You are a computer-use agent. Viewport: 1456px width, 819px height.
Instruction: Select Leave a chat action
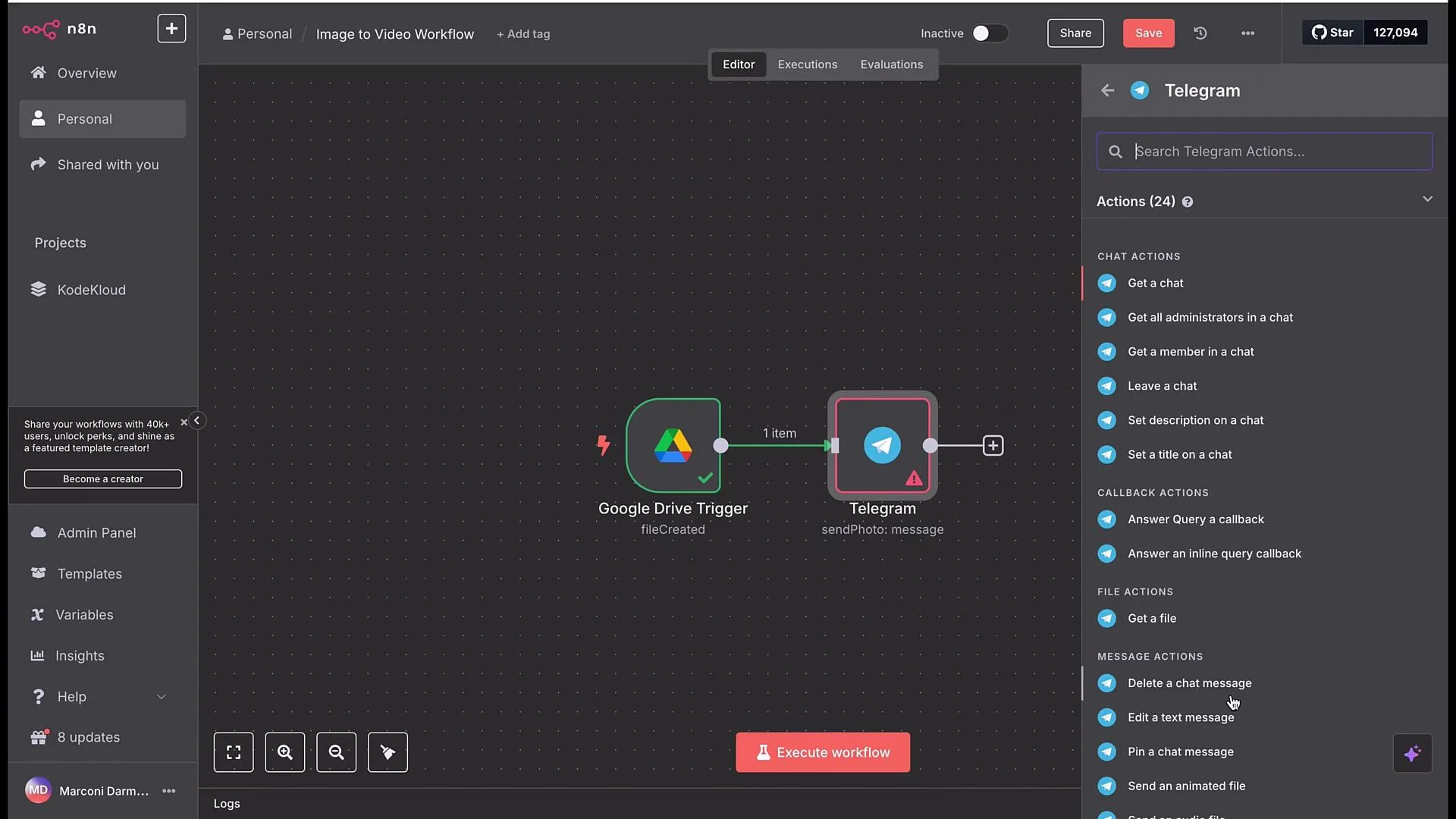point(1264,386)
